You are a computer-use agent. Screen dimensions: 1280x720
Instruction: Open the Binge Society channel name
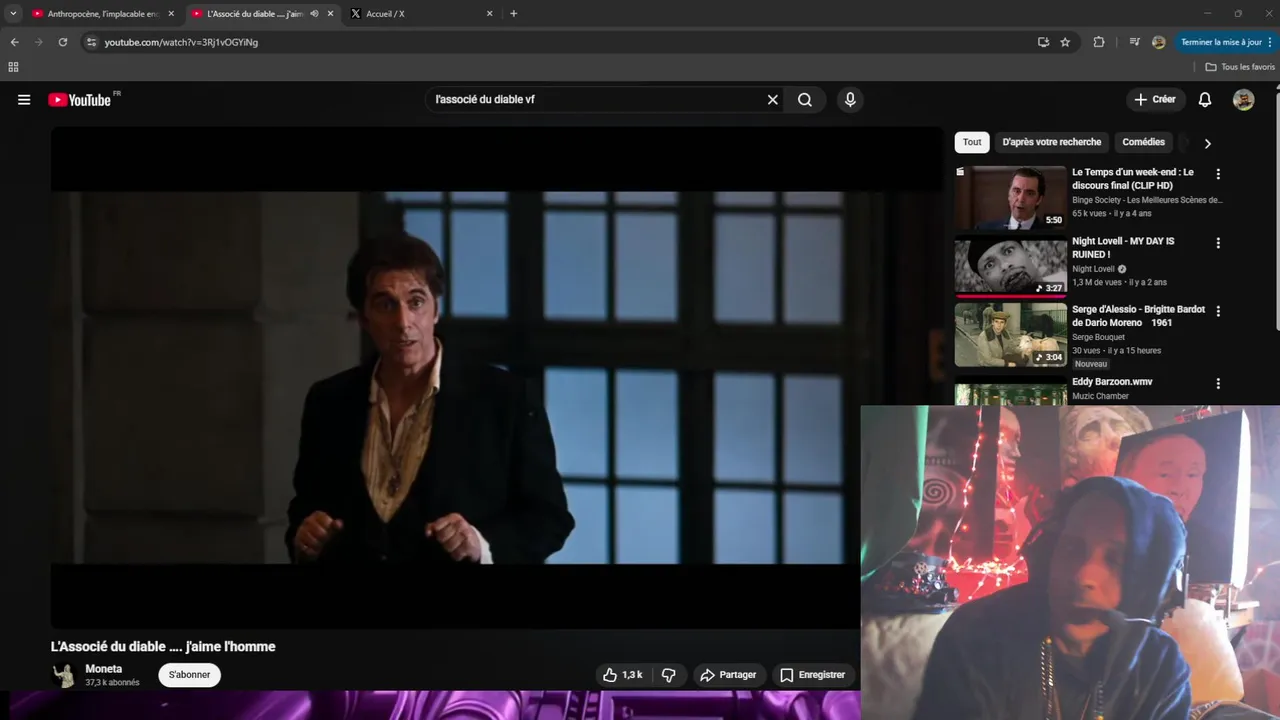pyautogui.click(x=1147, y=200)
